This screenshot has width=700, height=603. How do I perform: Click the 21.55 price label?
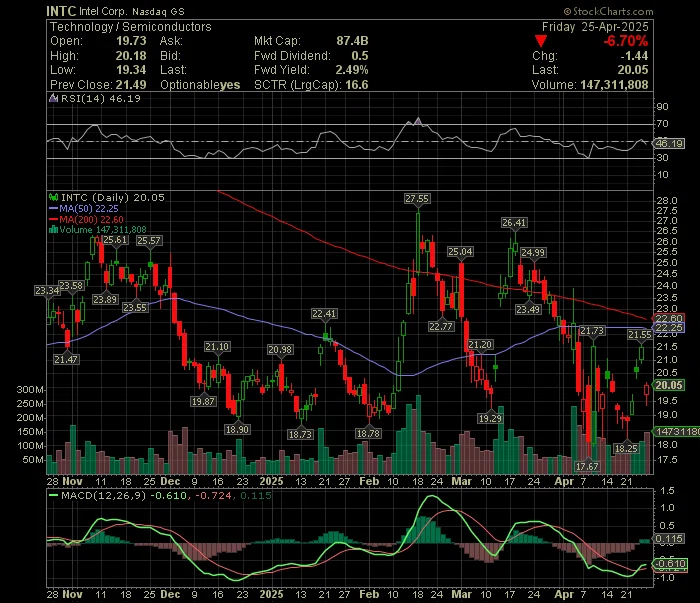point(640,335)
